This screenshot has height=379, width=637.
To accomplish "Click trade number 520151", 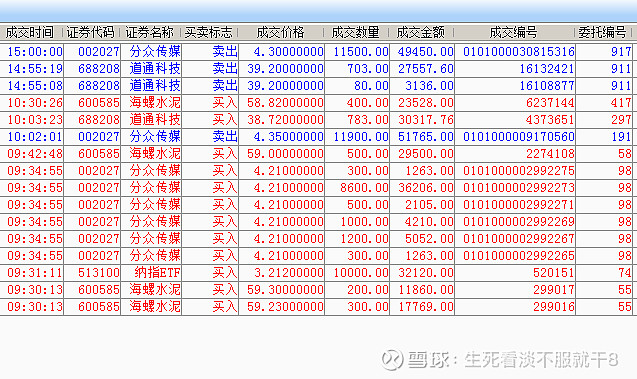I will pyautogui.click(x=554, y=273).
